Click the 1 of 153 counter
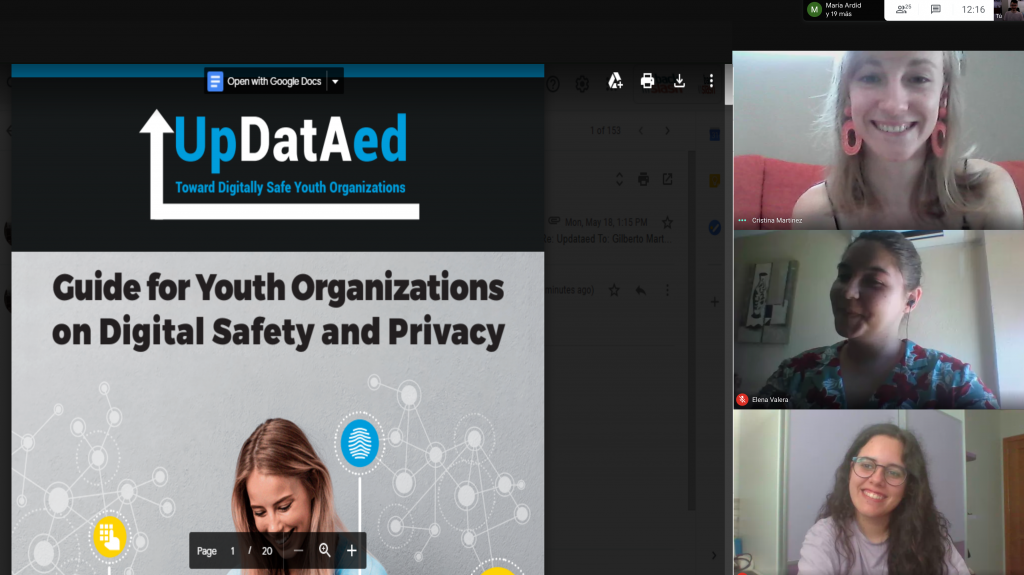The width and height of the screenshot is (1024, 575). coord(605,131)
